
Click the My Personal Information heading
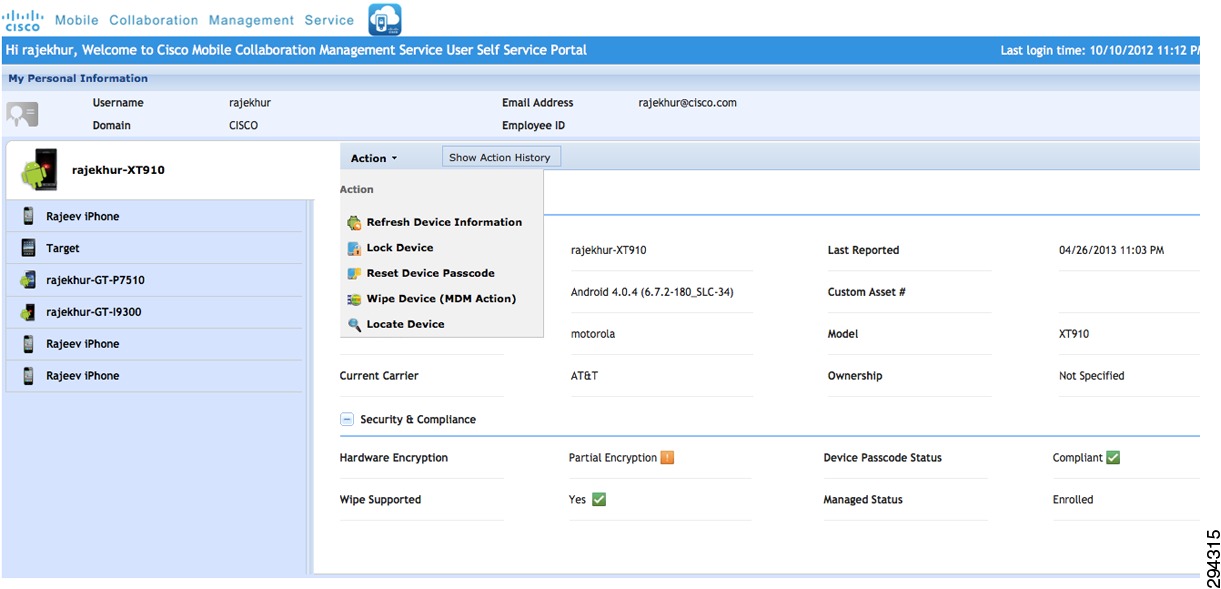click(78, 78)
